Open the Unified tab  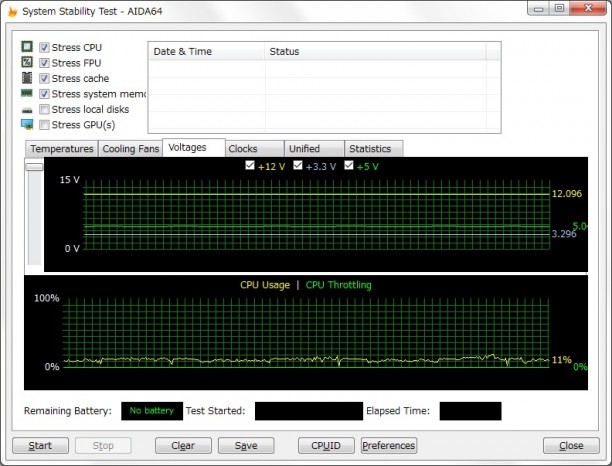pyautogui.click(x=314, y=149)
